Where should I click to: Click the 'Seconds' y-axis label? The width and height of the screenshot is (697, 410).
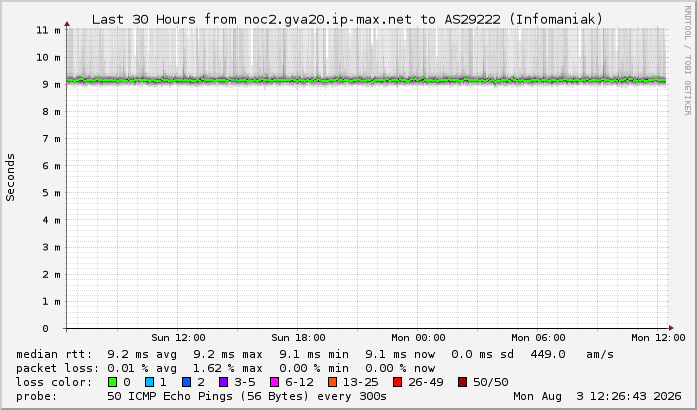coord(10,177)
